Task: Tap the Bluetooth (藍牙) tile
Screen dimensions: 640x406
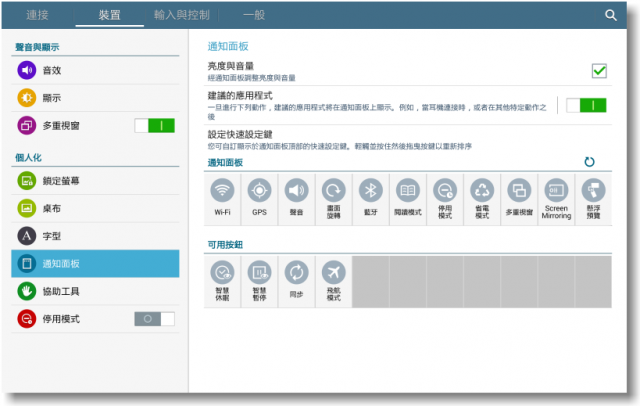Action: coord(370,197)
